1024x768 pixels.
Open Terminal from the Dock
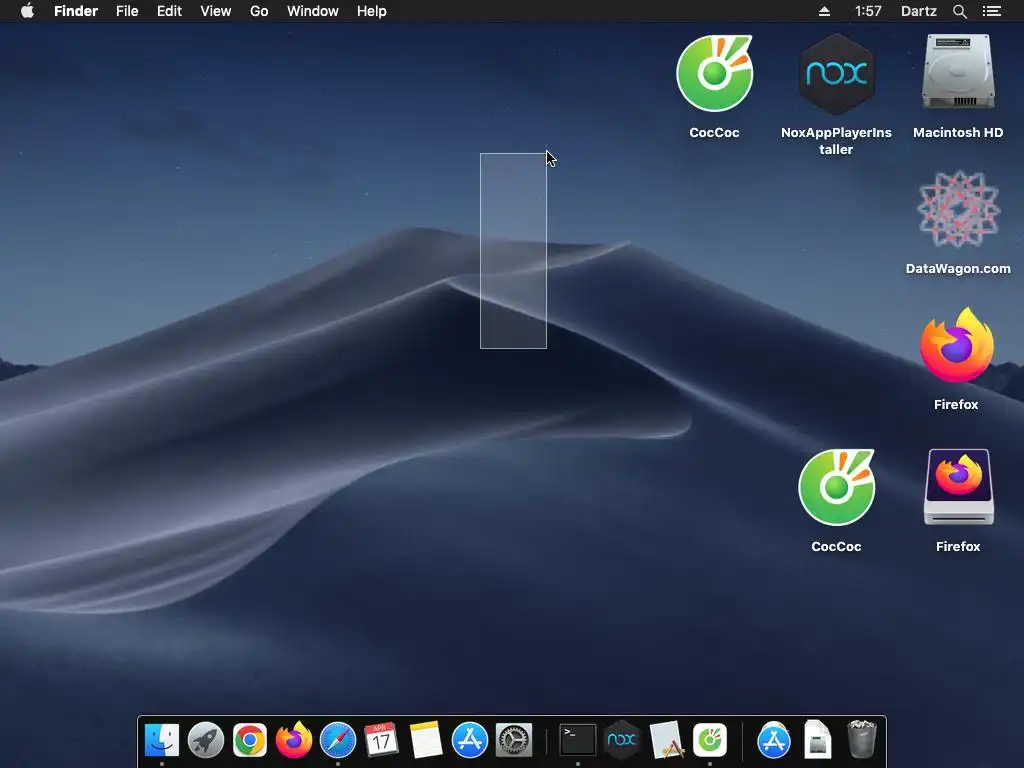pos(578,740)
